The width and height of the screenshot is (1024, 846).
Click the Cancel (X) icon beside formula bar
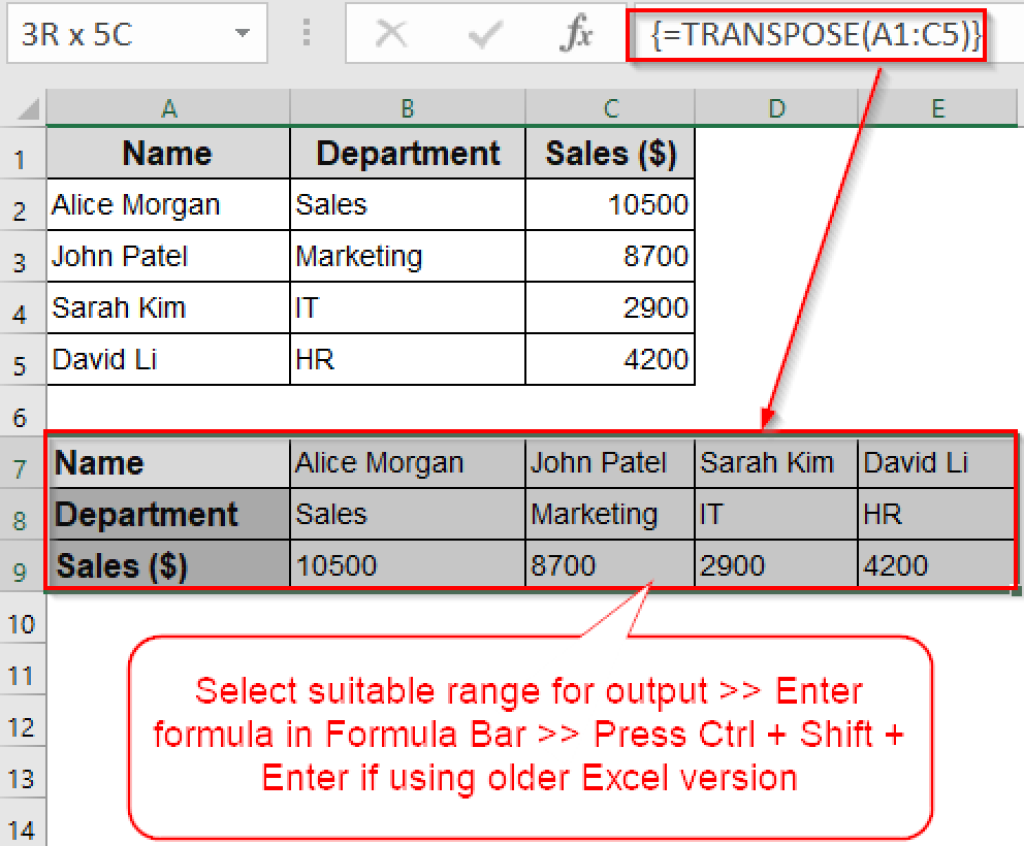click(x=392, y=34)
